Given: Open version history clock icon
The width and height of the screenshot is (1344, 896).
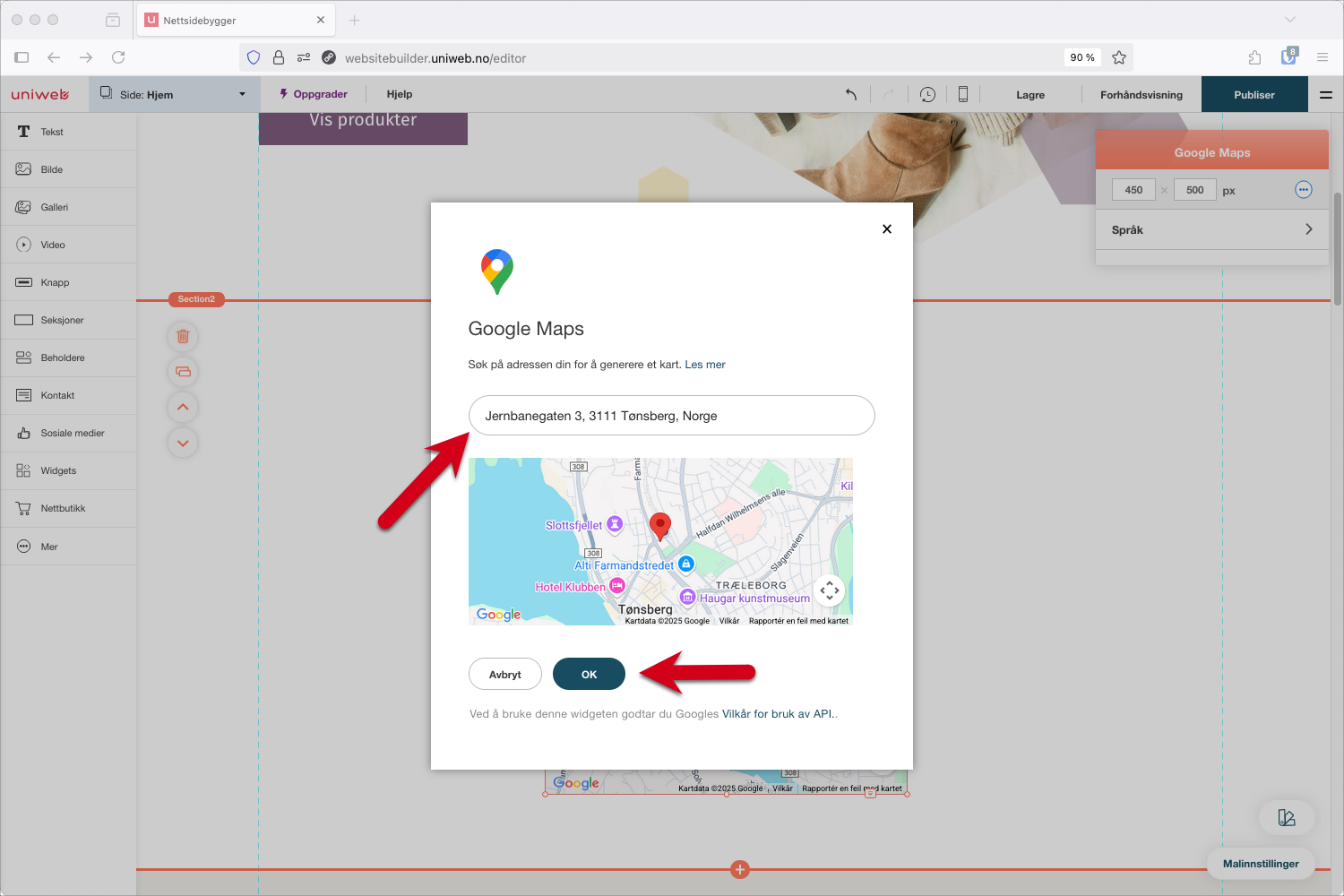Looking at the screenshot, I should click(927, 94).
